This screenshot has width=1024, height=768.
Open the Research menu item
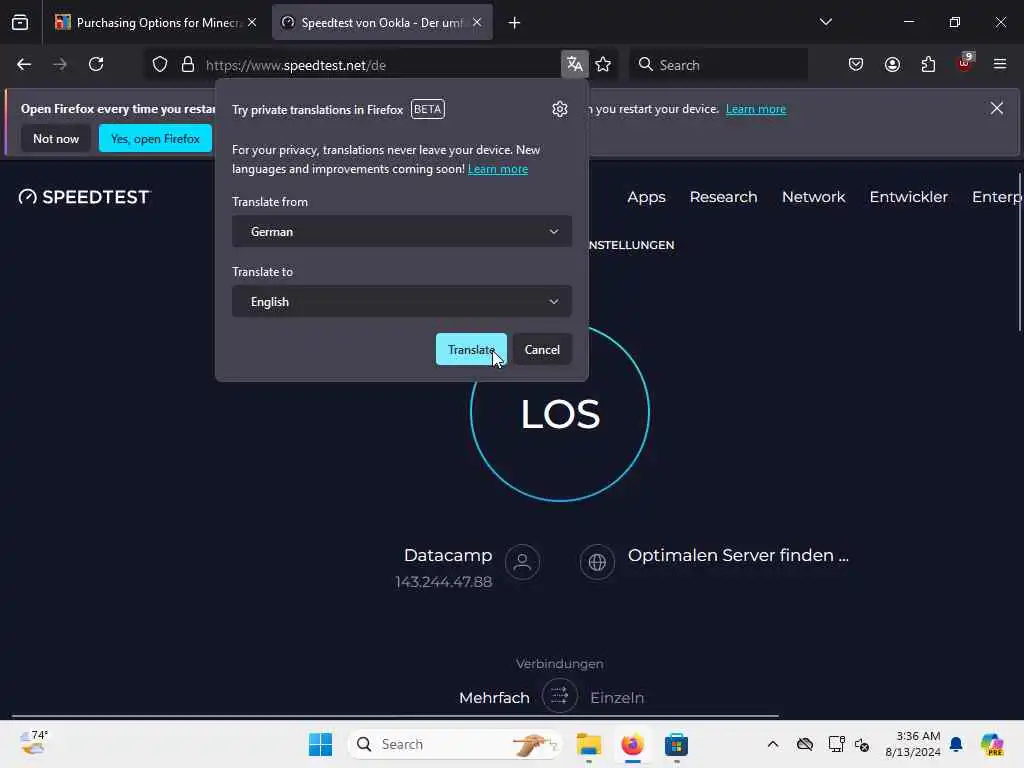(724, 197)
